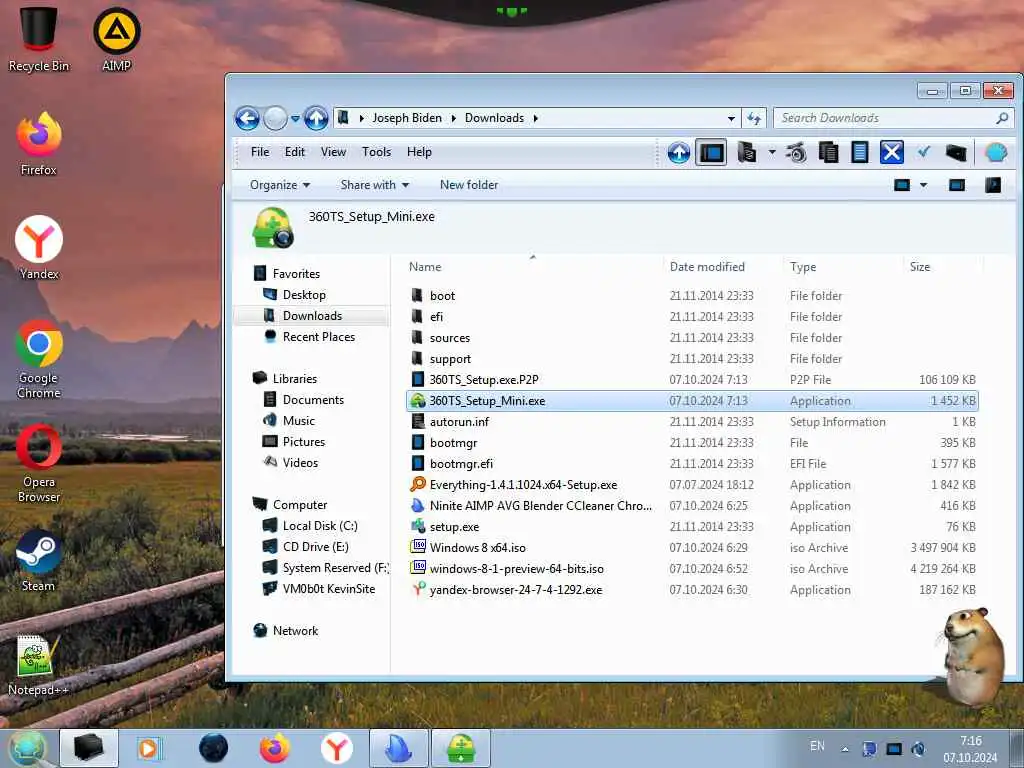The width and height of the screenshot is (1024, 768).
Task: Click the blue shell toolbar icon
Action: point(996,153)
